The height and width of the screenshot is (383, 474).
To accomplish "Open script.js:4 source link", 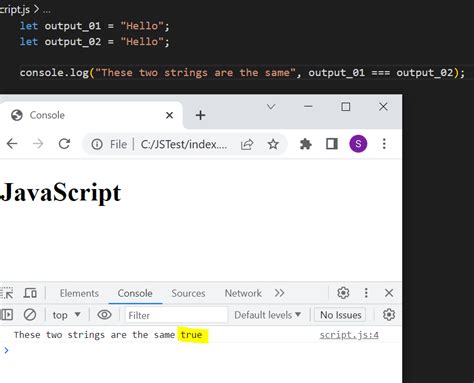I will (349, 335).
